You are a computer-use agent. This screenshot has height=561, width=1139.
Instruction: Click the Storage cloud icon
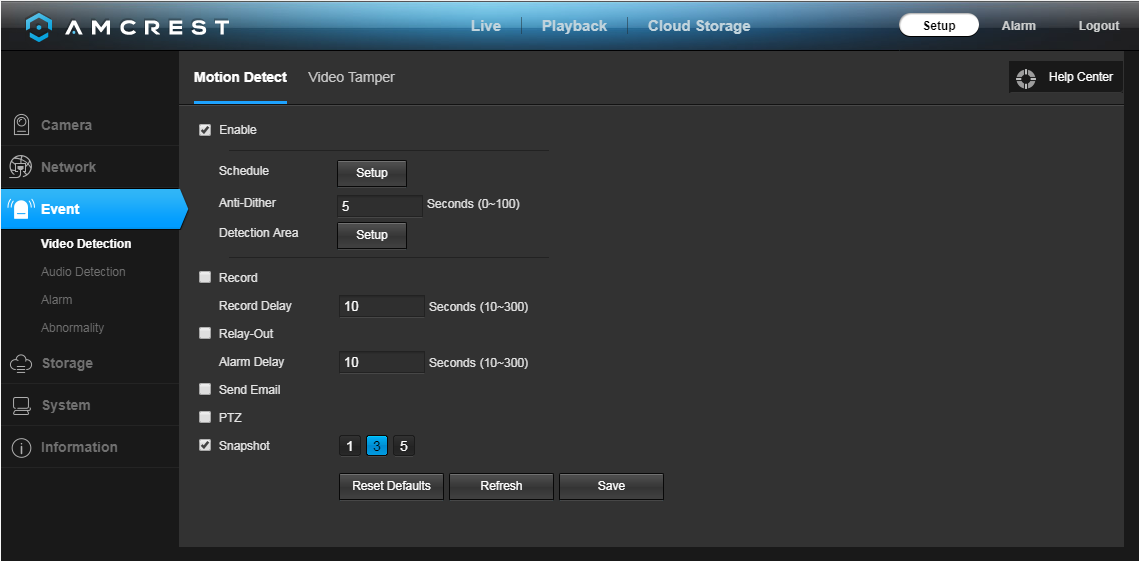tap(21, 363)
